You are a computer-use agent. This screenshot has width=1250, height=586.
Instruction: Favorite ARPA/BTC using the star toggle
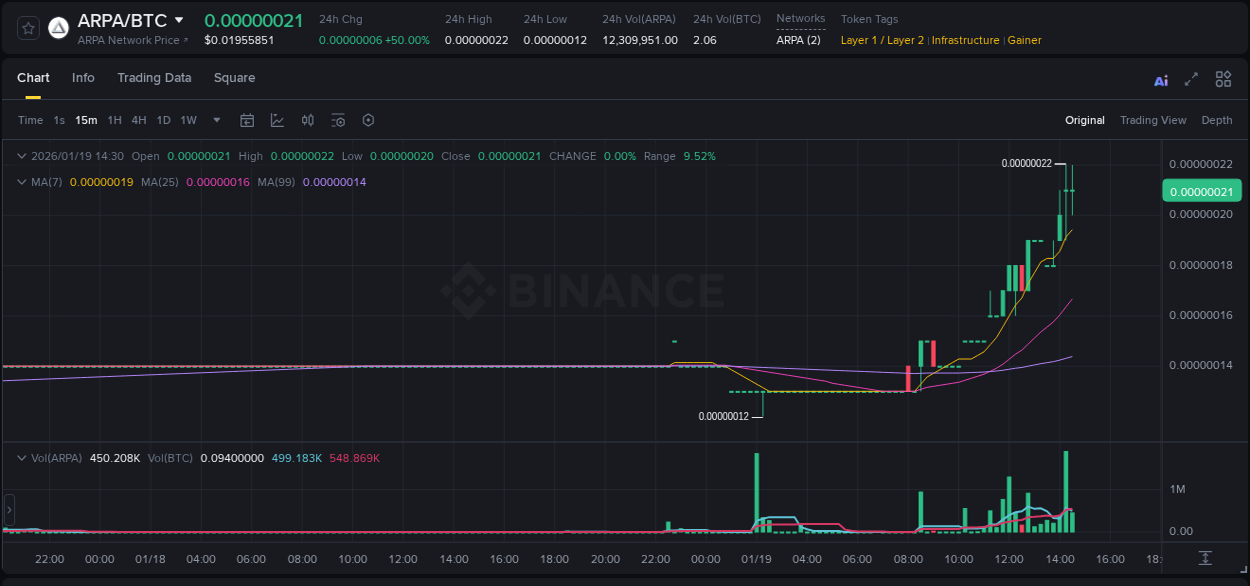[x=27, y=27]
